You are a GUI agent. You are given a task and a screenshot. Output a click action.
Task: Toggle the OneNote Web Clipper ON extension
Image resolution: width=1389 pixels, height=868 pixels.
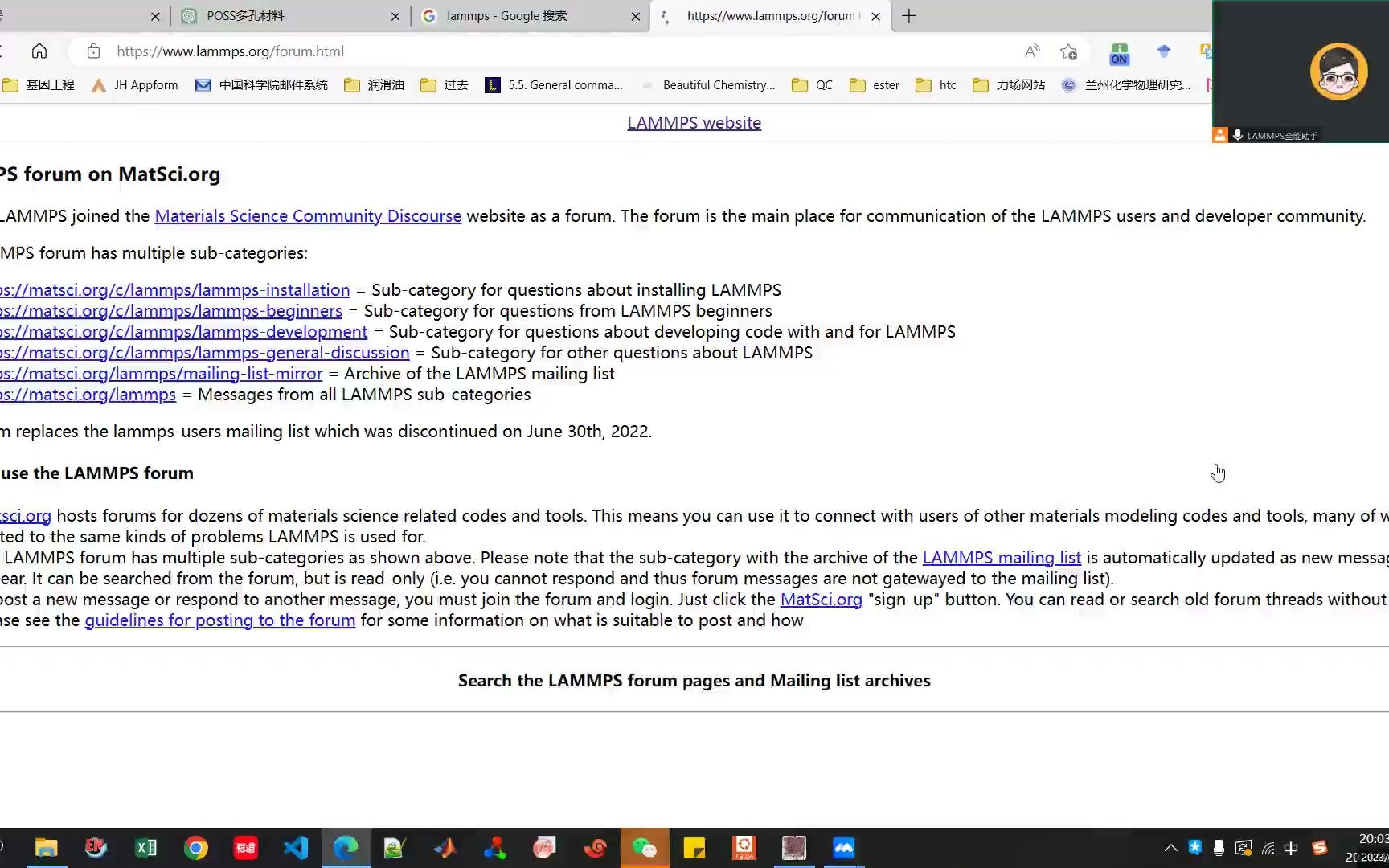[1119, 53]
